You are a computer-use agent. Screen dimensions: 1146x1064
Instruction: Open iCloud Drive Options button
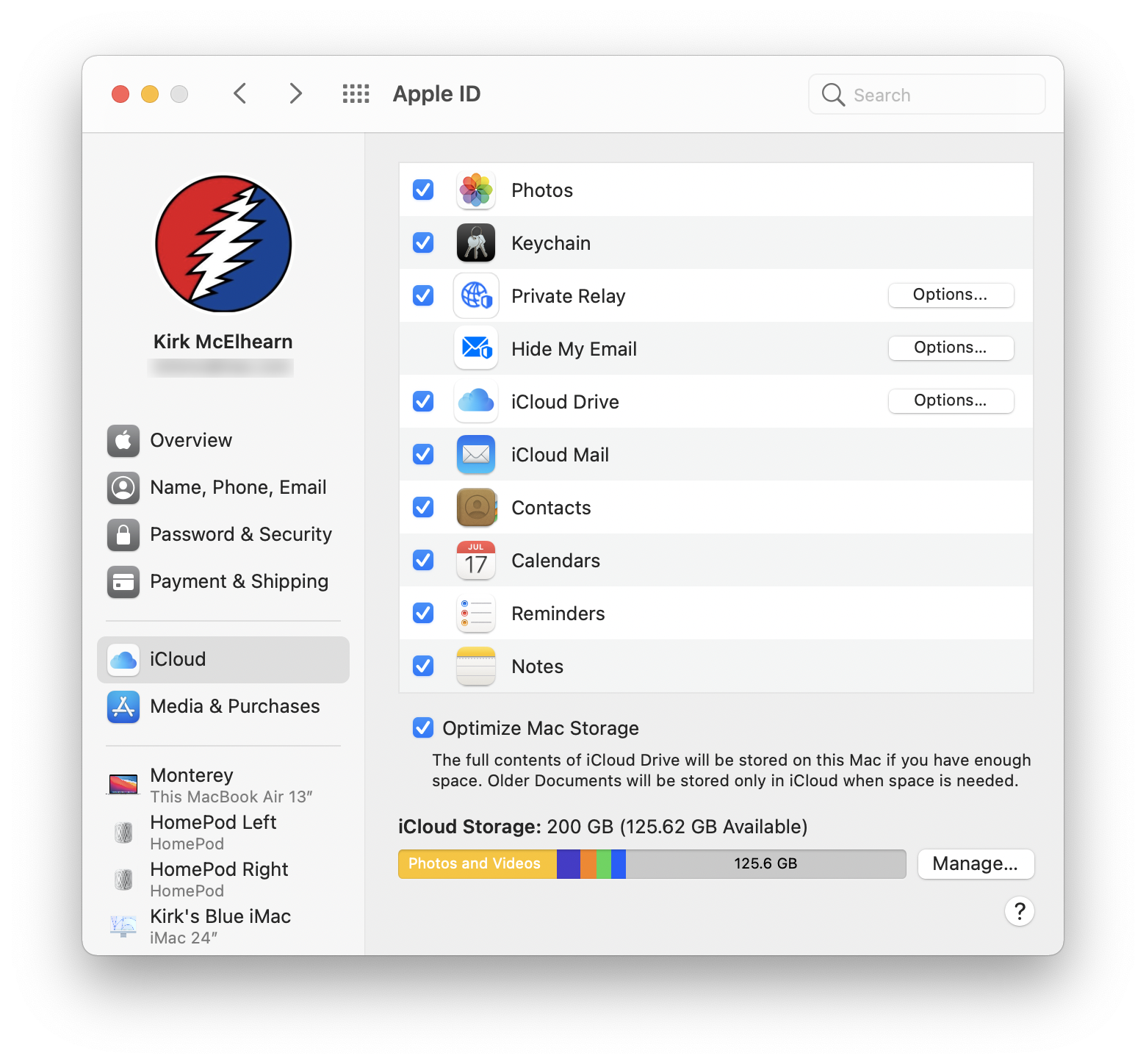[x=951, y=401]
